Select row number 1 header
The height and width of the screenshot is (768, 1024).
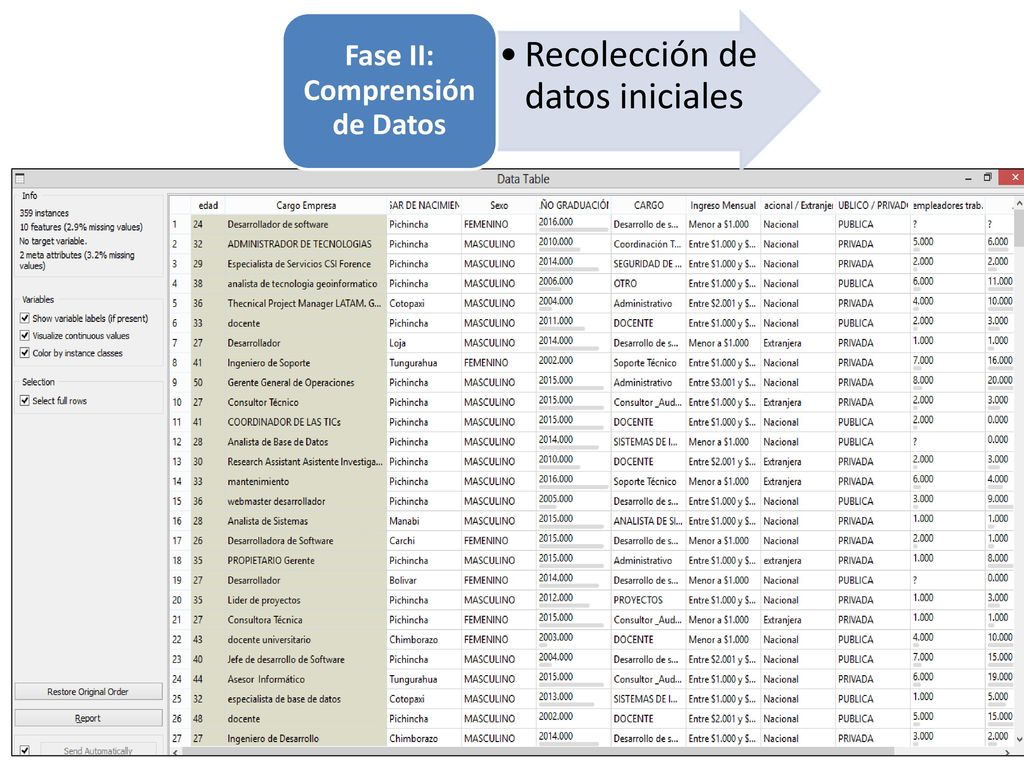[x=180, y=224]
